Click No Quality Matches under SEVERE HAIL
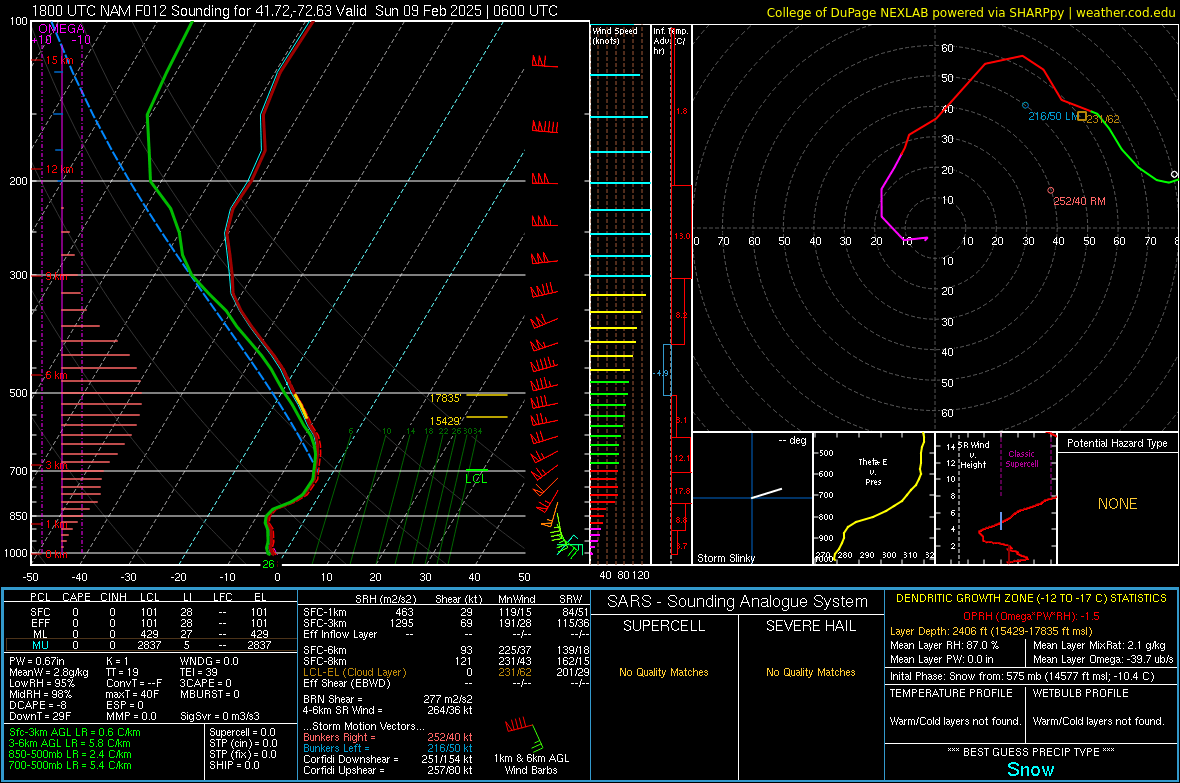Screen dimensions: 1180x783 (810, 672)
